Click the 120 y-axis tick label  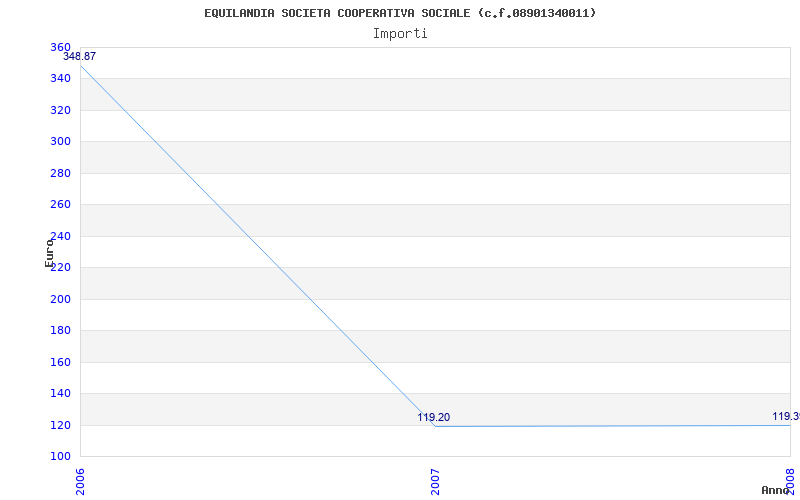(60, 425)
